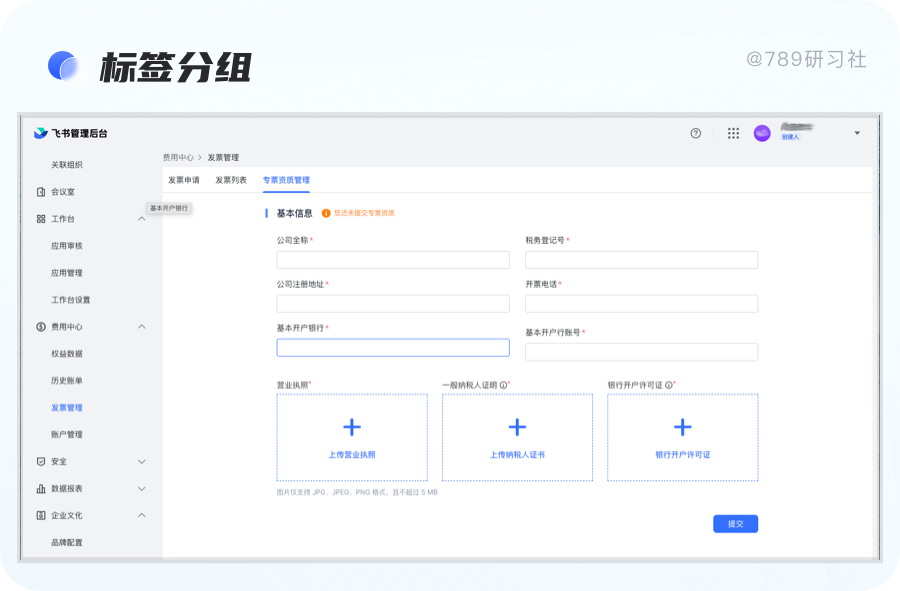
Task: Click the 发票管理 breadcrumb
Action: point(223,157)
